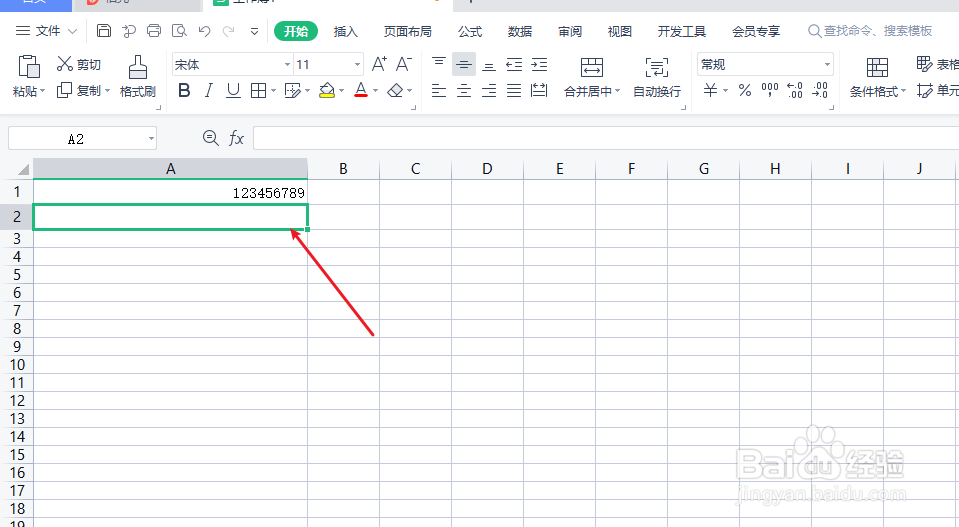Toggle middle vertical alignment
Viewport: 959px width, 527px height.
click(x=464, y=64)
